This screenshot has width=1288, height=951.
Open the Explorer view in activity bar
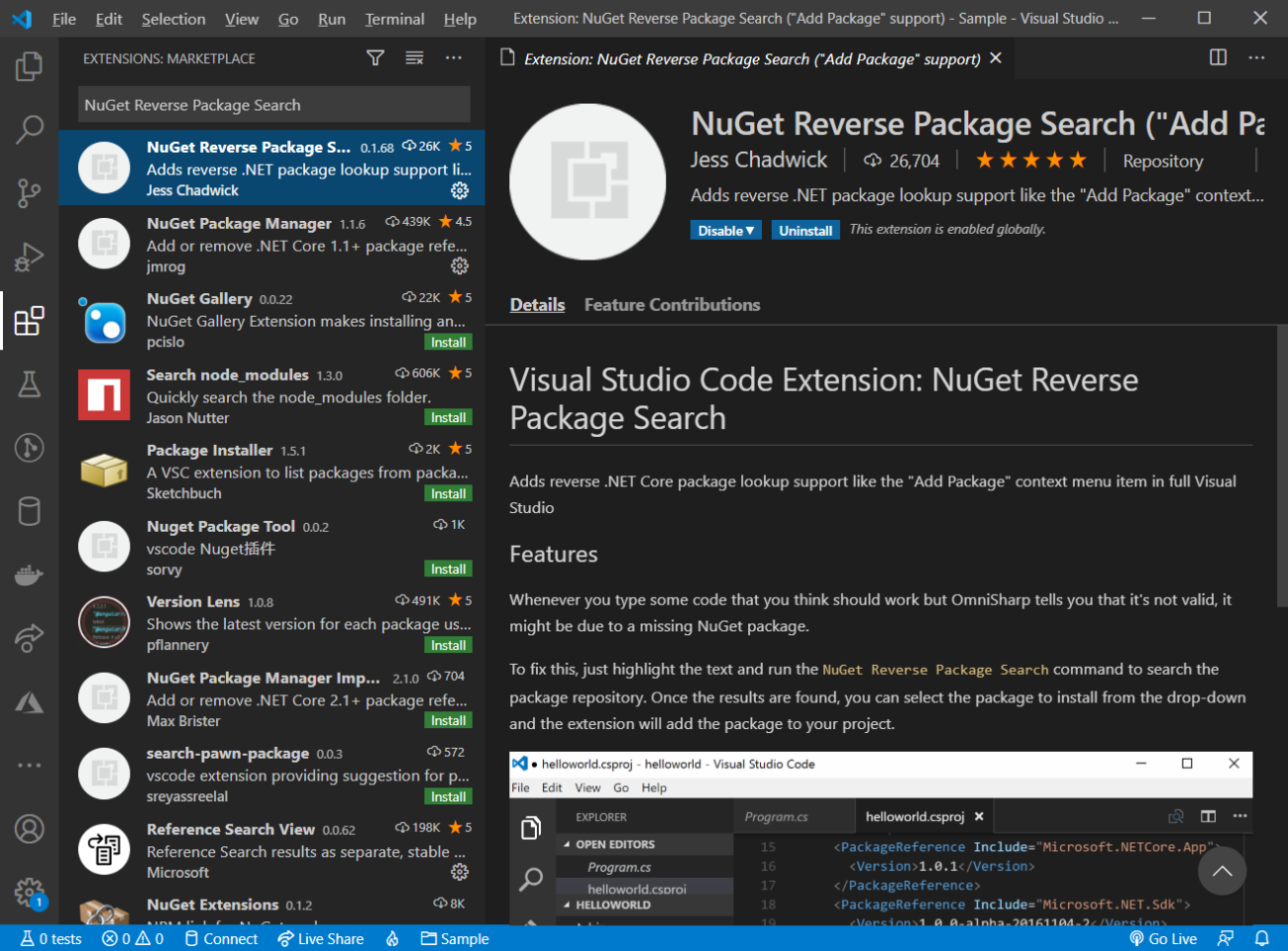pyautogui.click(x=29, y=66)
